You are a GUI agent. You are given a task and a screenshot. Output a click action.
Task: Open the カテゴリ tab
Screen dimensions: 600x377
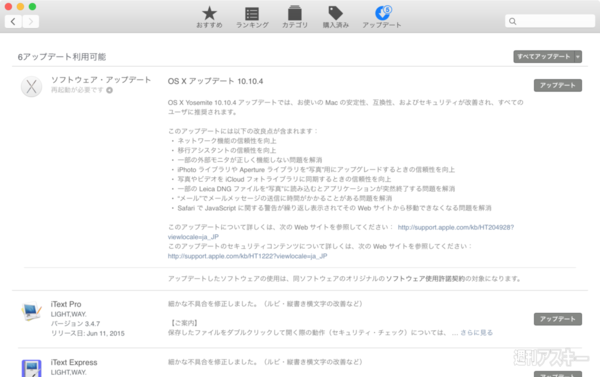(295, 18)
